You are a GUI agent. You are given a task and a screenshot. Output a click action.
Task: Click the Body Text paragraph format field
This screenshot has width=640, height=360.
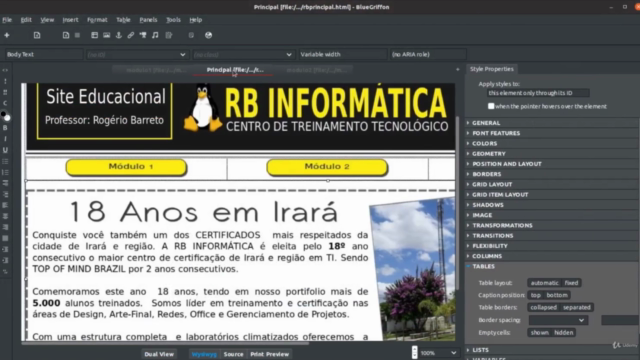(x=43, y=54)
